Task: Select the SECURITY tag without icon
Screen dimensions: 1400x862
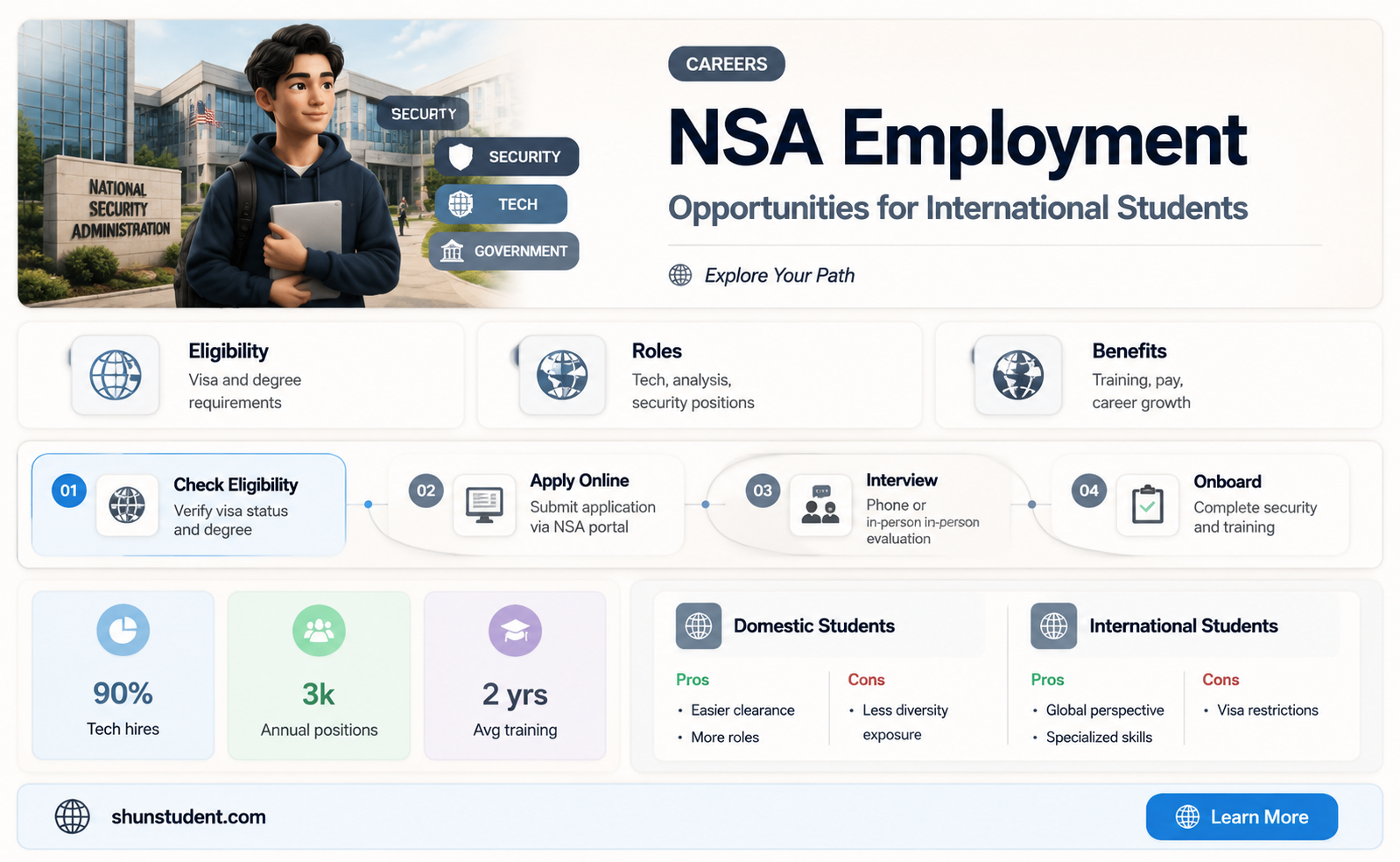Action: tap(424, 114)
